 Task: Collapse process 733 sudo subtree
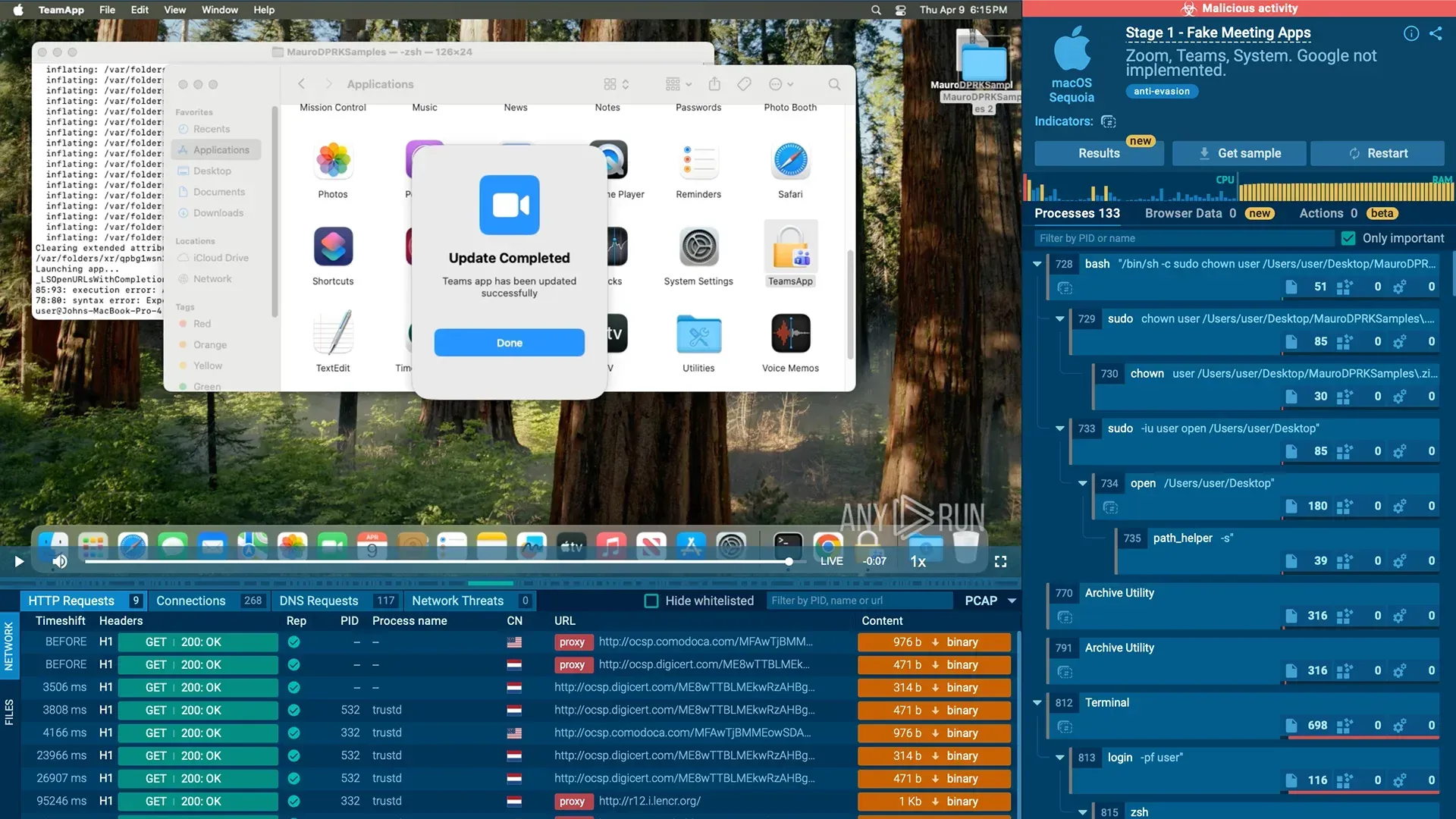pyautogui.click(x=1059, y=428)
